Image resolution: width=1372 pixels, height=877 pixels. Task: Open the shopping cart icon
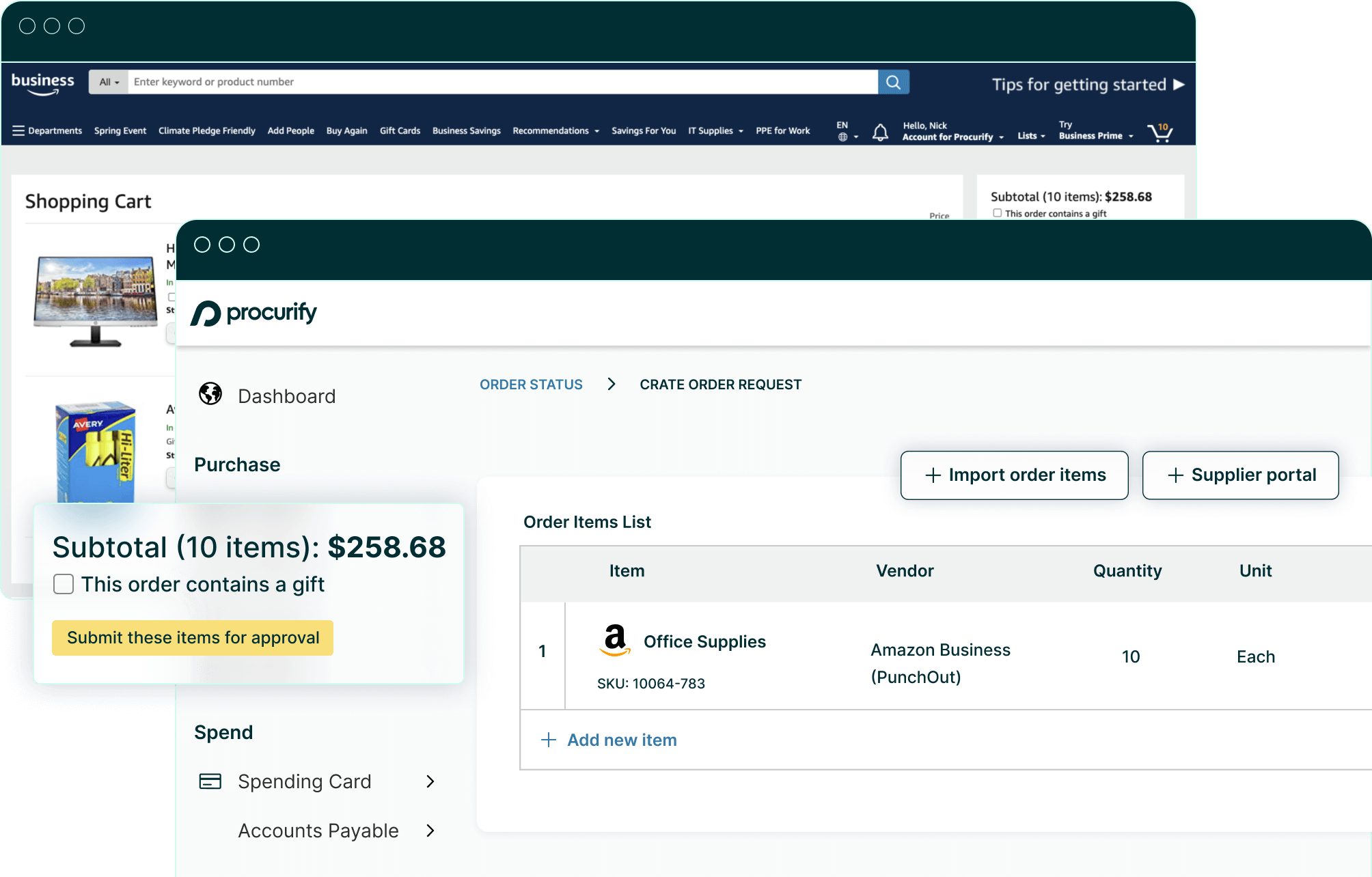pyautogui.click(x=1160, y=132)
